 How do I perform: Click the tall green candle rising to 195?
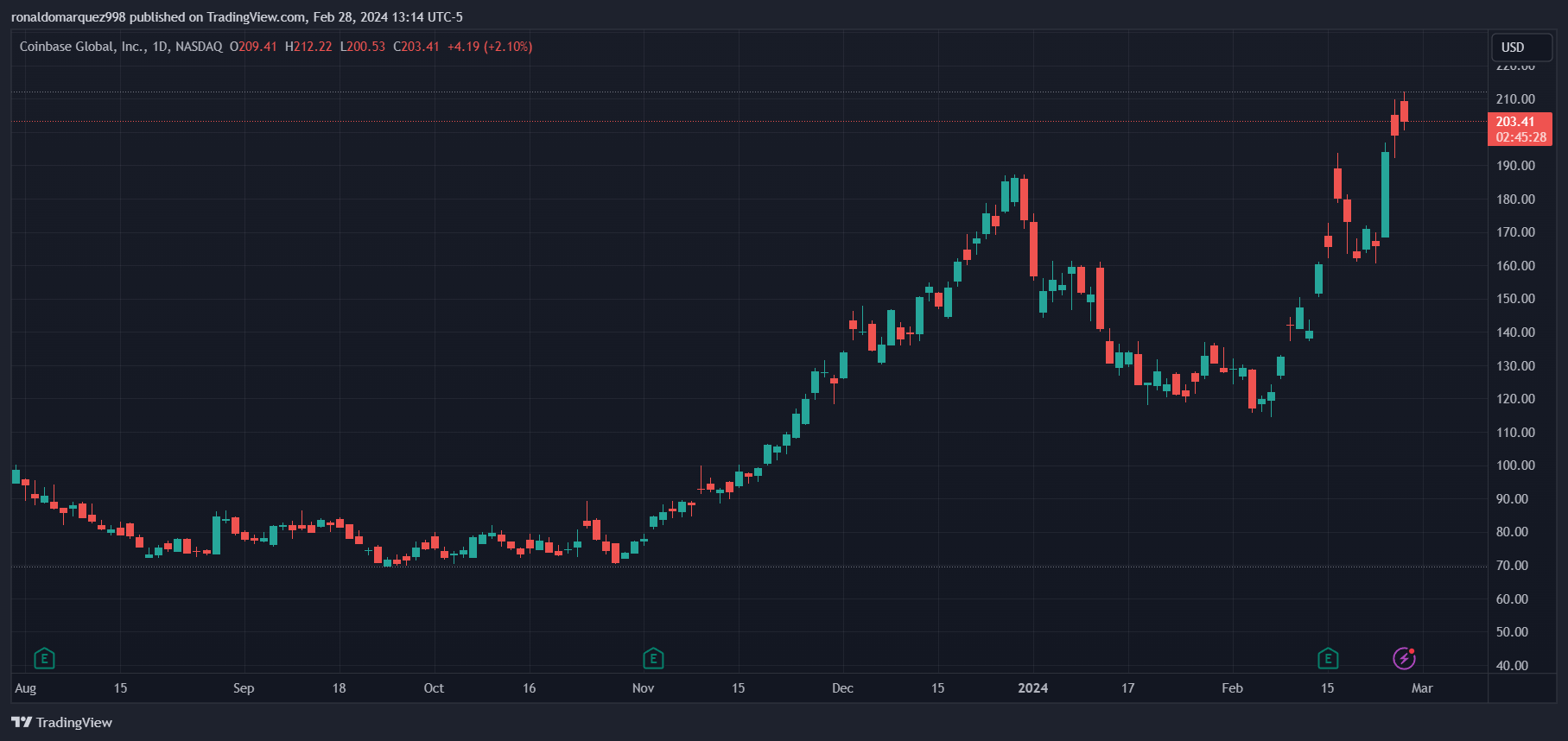coord(1385,194)
